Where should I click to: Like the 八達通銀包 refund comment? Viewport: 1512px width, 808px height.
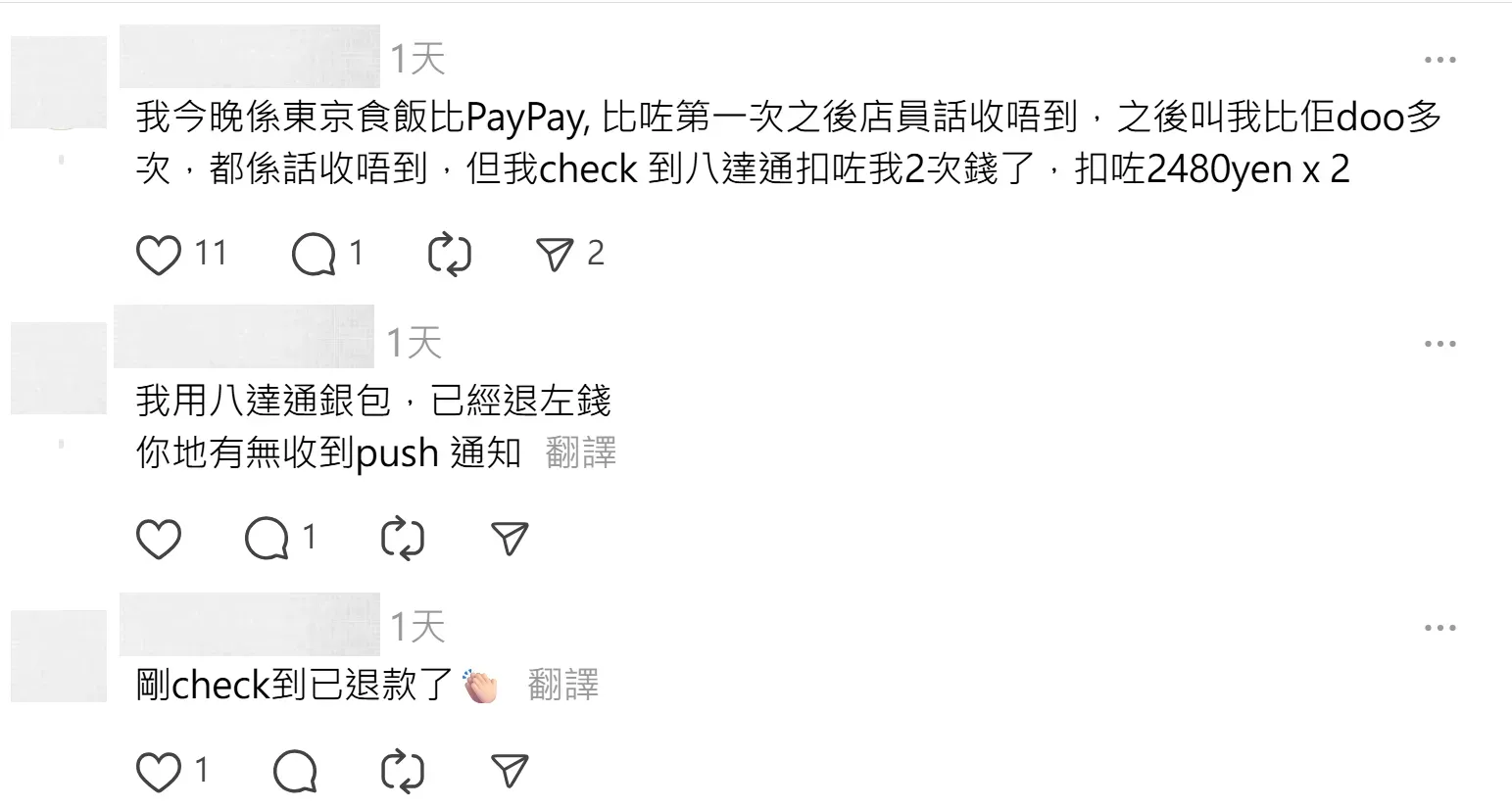[x=158, y=539]
